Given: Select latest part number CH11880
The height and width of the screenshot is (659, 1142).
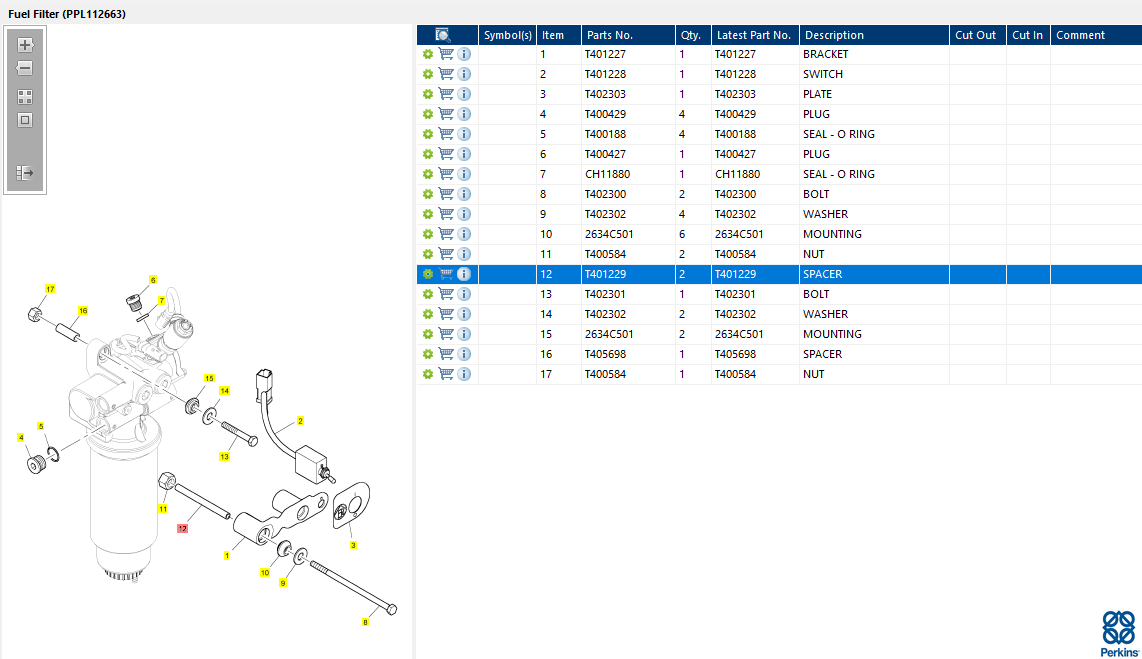Looking at the screenshot, I should click(737, 174).
